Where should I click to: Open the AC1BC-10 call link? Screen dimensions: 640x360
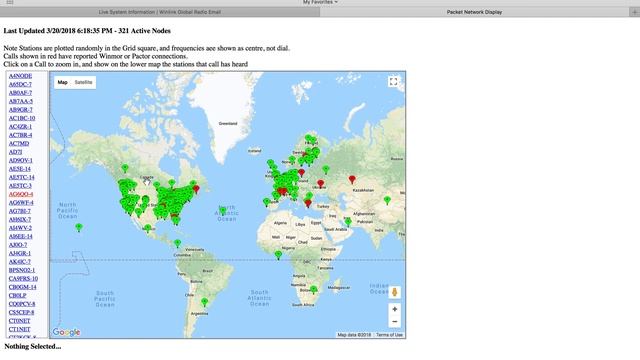coord(22,118)
